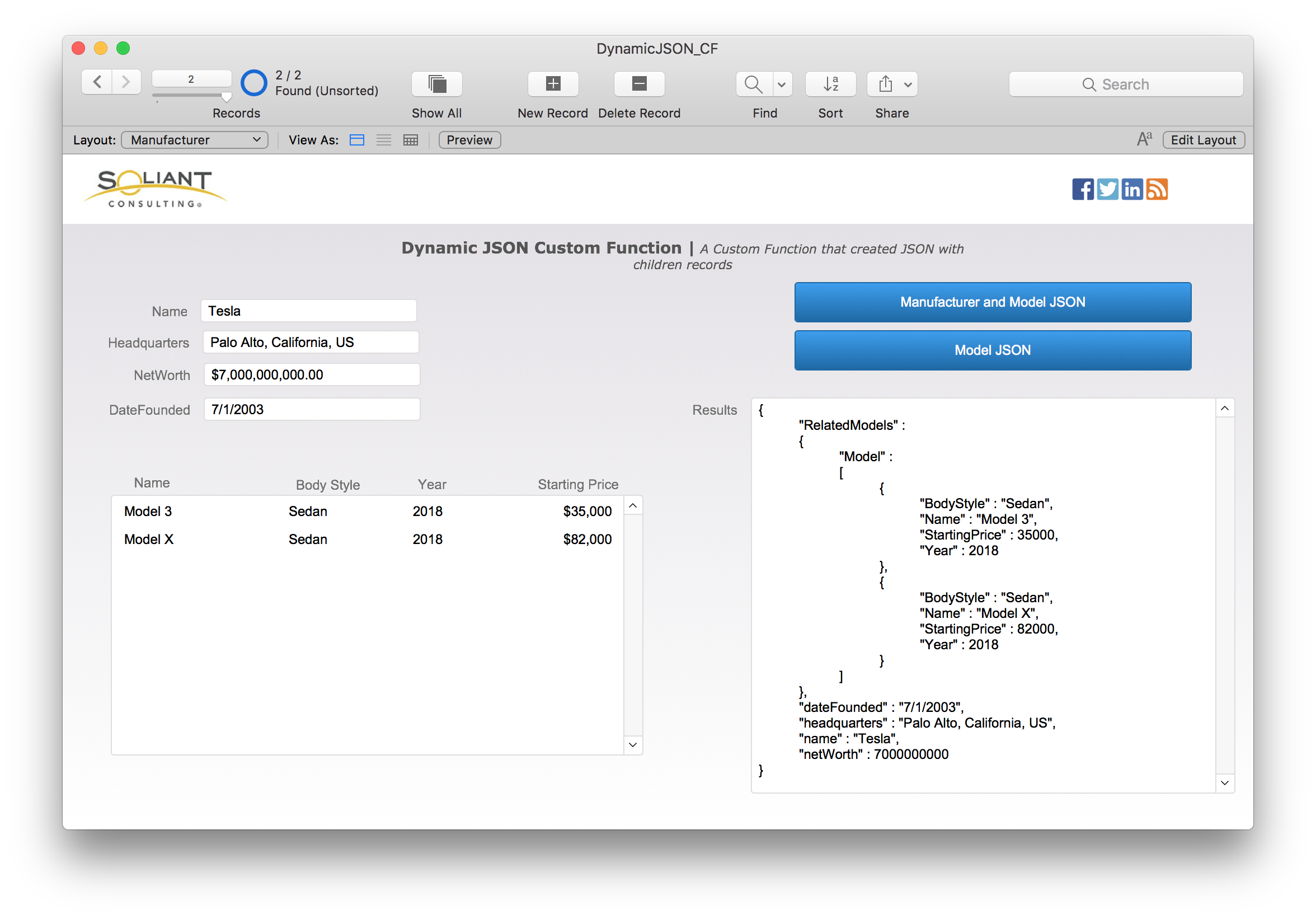Image resolution: width=1316 pixels, height=919 pixels.
Task: Click the Starting Price column header
Action: [x=578, y=485]
